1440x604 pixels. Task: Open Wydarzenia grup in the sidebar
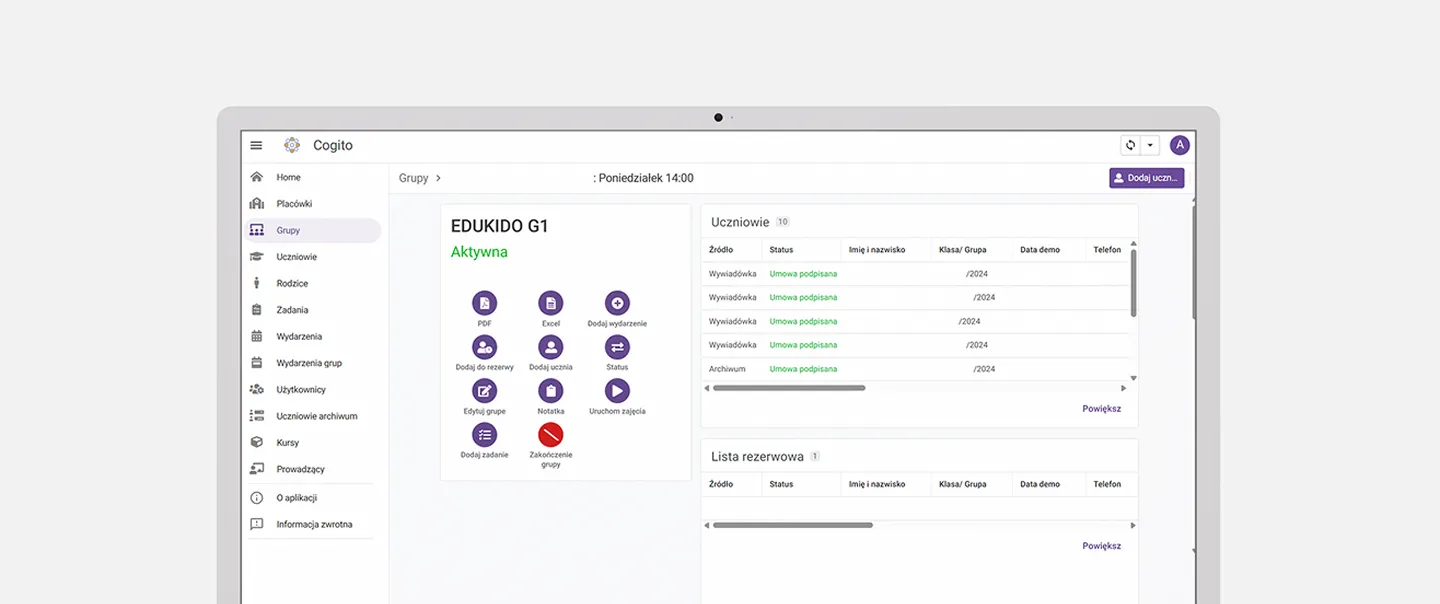(313, 363)
